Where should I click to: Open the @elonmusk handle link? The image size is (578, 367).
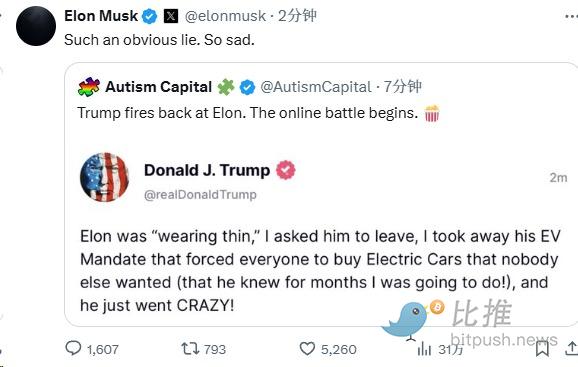click(225, 16)
